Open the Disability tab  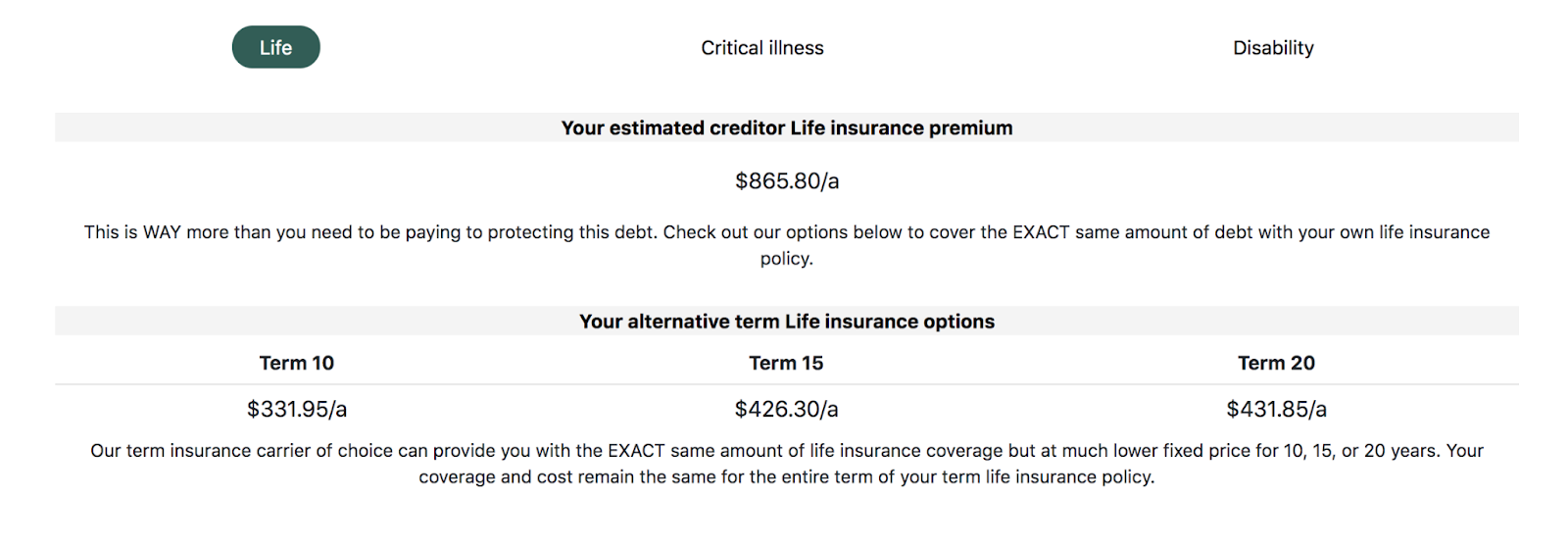(1272, 48)
